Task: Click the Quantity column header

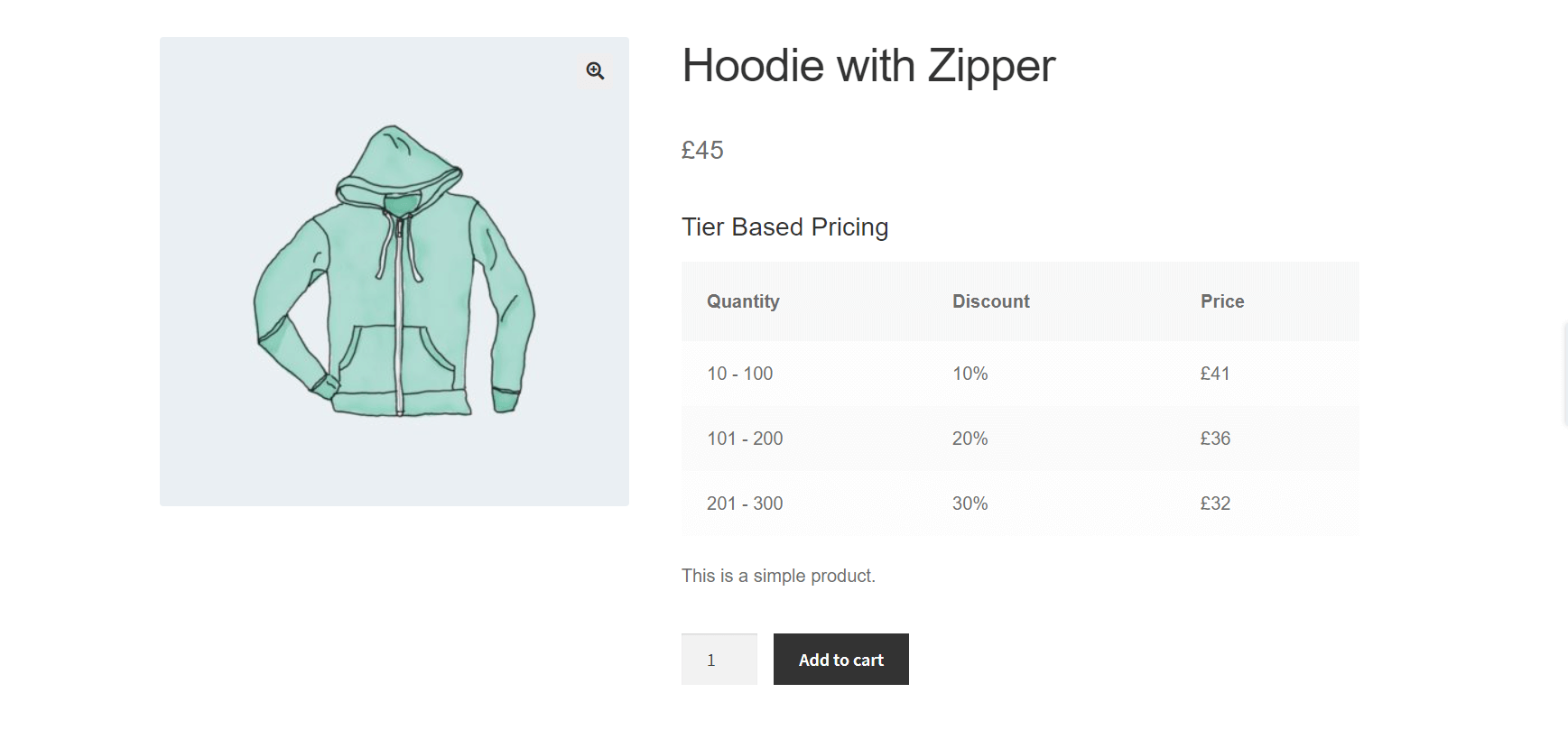Action: coord(743,301)
